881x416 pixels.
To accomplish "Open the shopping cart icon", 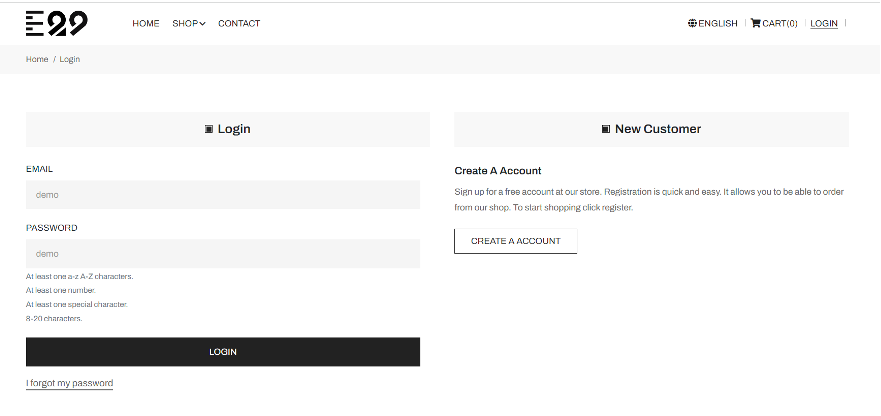I will coord(755,23).
